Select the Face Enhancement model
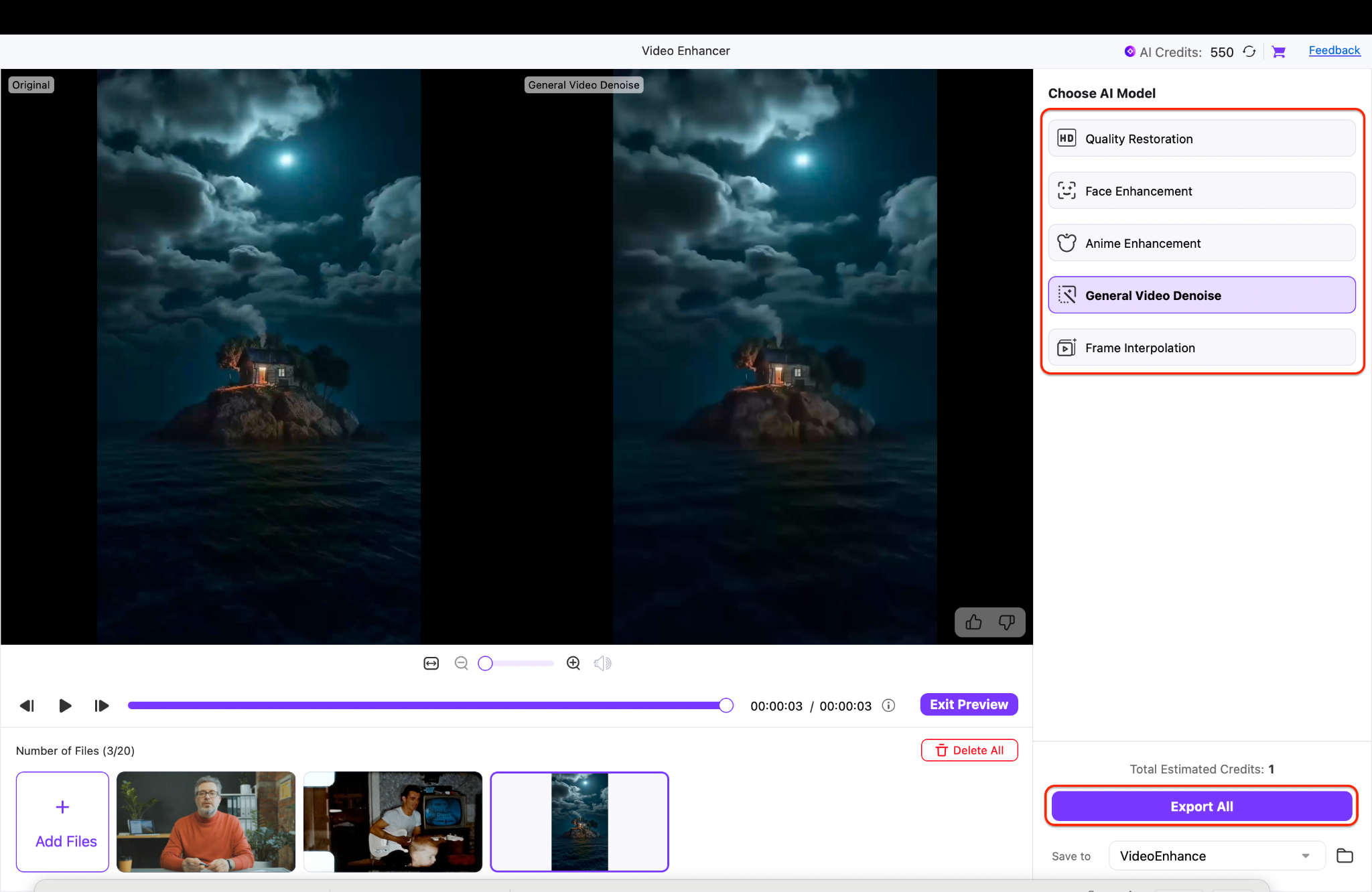This screenshot has width=1372, height=892. tap(1201, 191)
